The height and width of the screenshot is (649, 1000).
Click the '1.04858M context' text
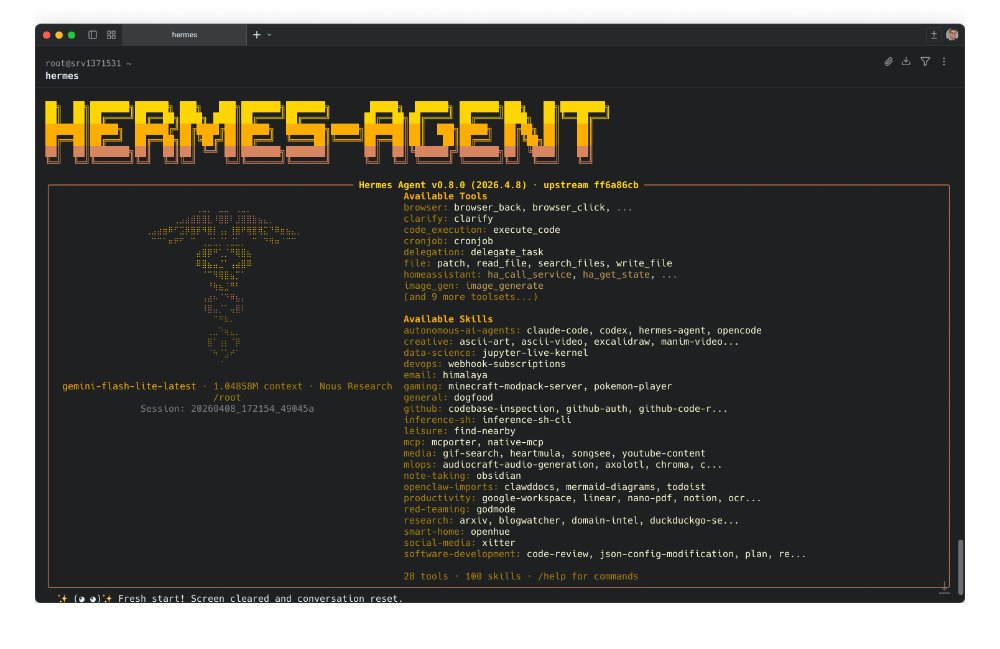[258, 386]
